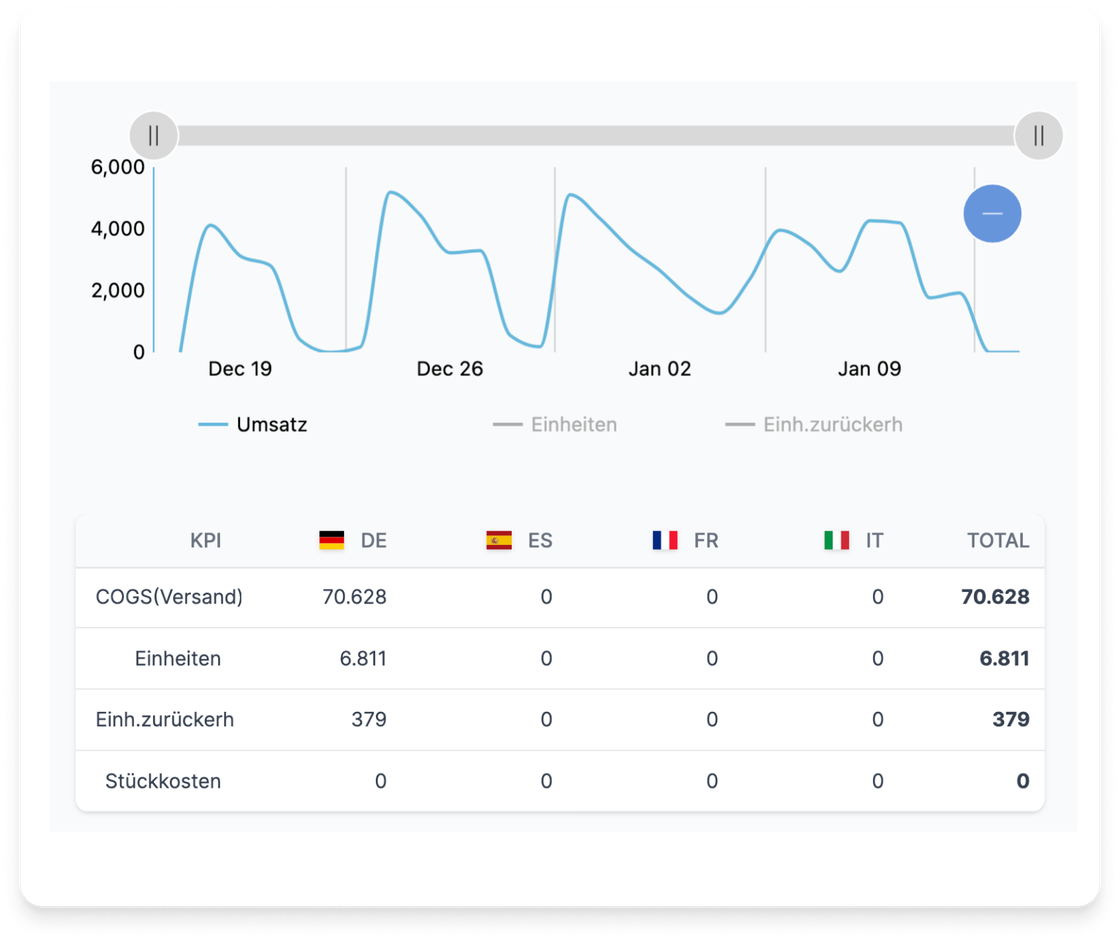Click the ES value in COGS(Versand) row
Viewport: 1120px width, 941px height.
pos(546,597)
